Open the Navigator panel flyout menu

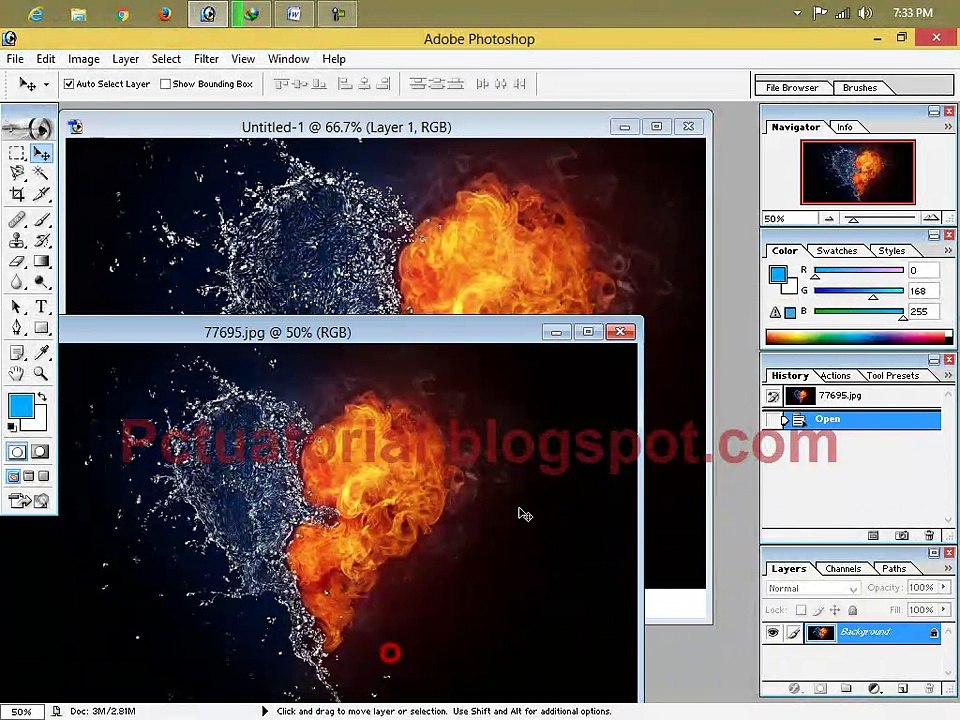click(x=948, y=127)
